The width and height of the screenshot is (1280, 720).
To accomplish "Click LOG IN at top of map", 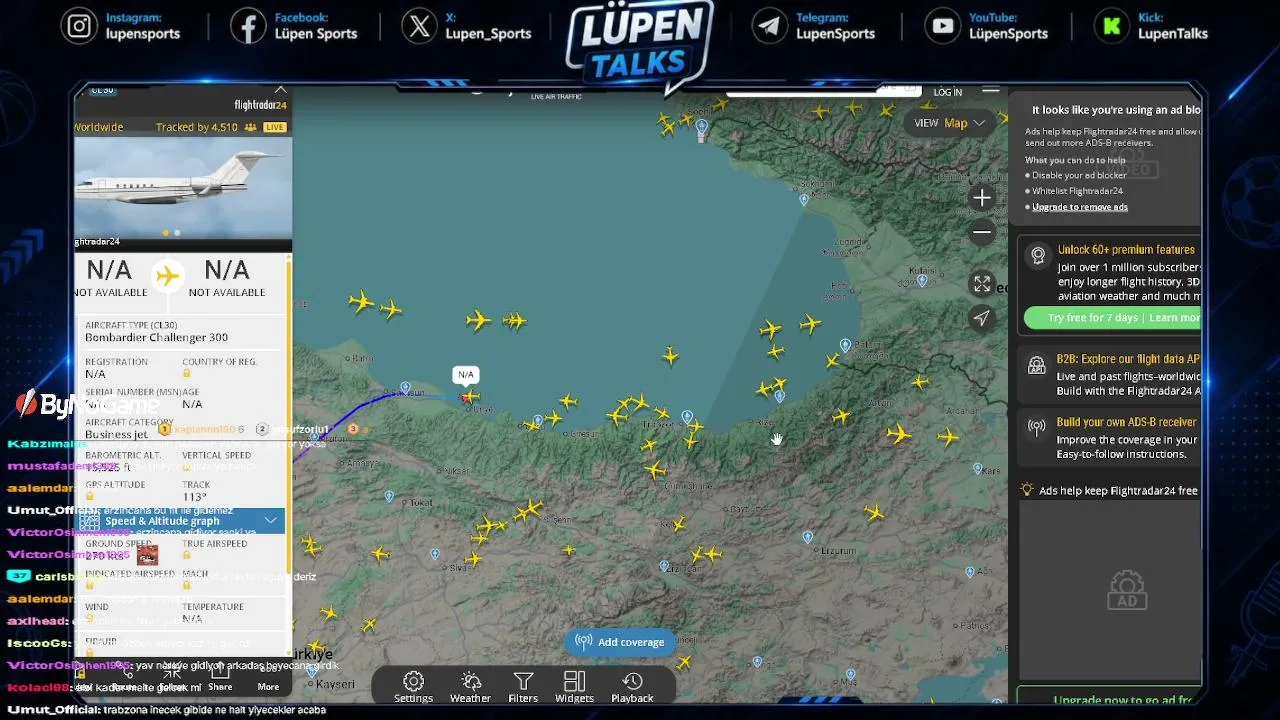I will tap(947, 92).
